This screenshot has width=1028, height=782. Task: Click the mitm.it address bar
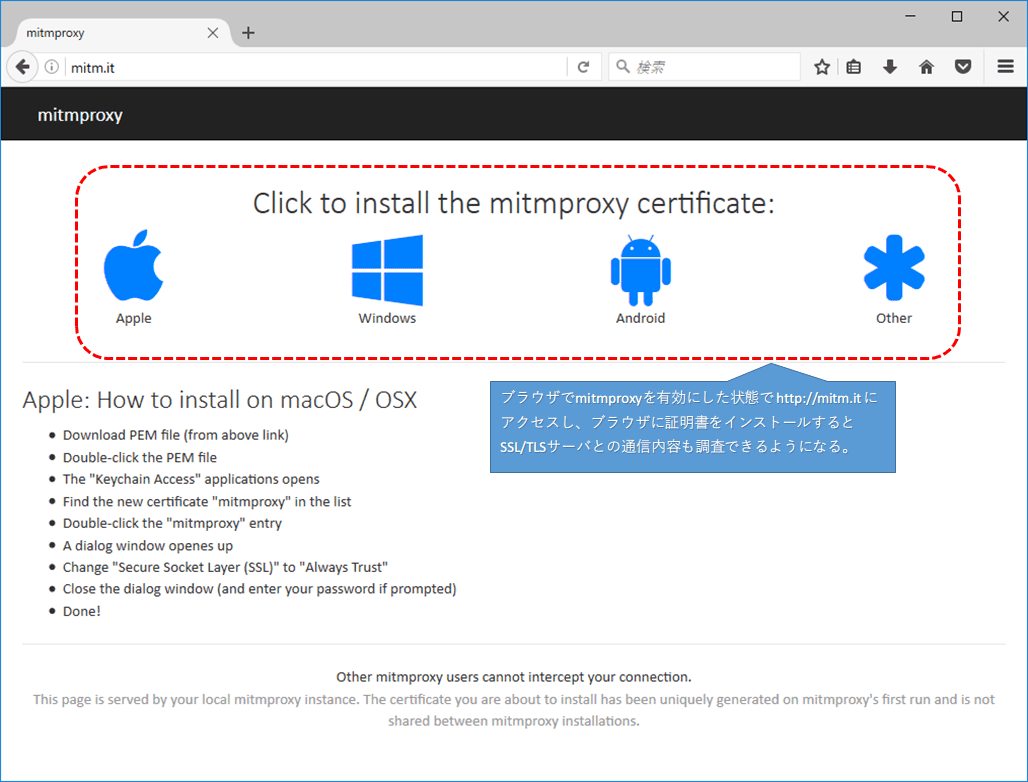pyautogui.click(x=318, y=67)
